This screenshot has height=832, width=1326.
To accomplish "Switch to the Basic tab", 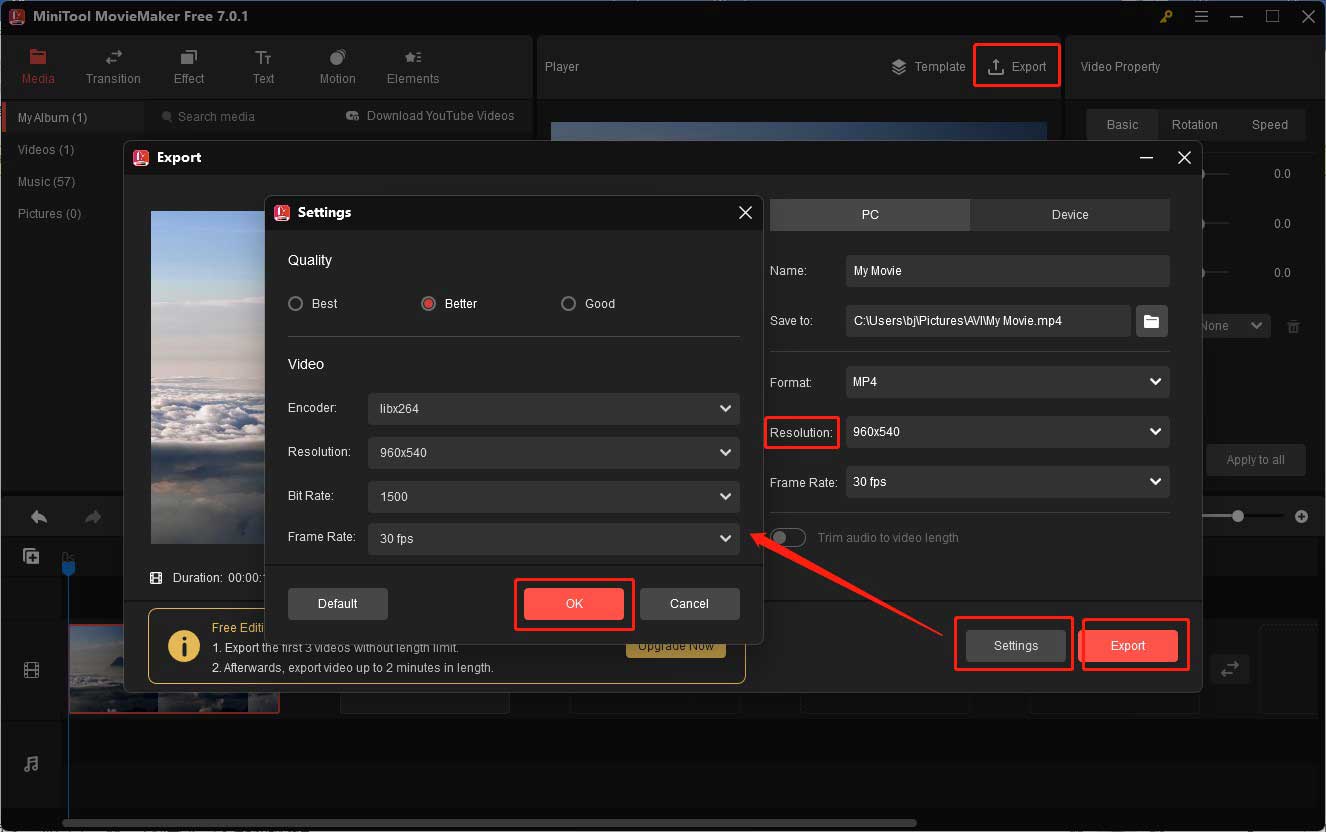I will pyautogui.click(x=1122, y=125).
